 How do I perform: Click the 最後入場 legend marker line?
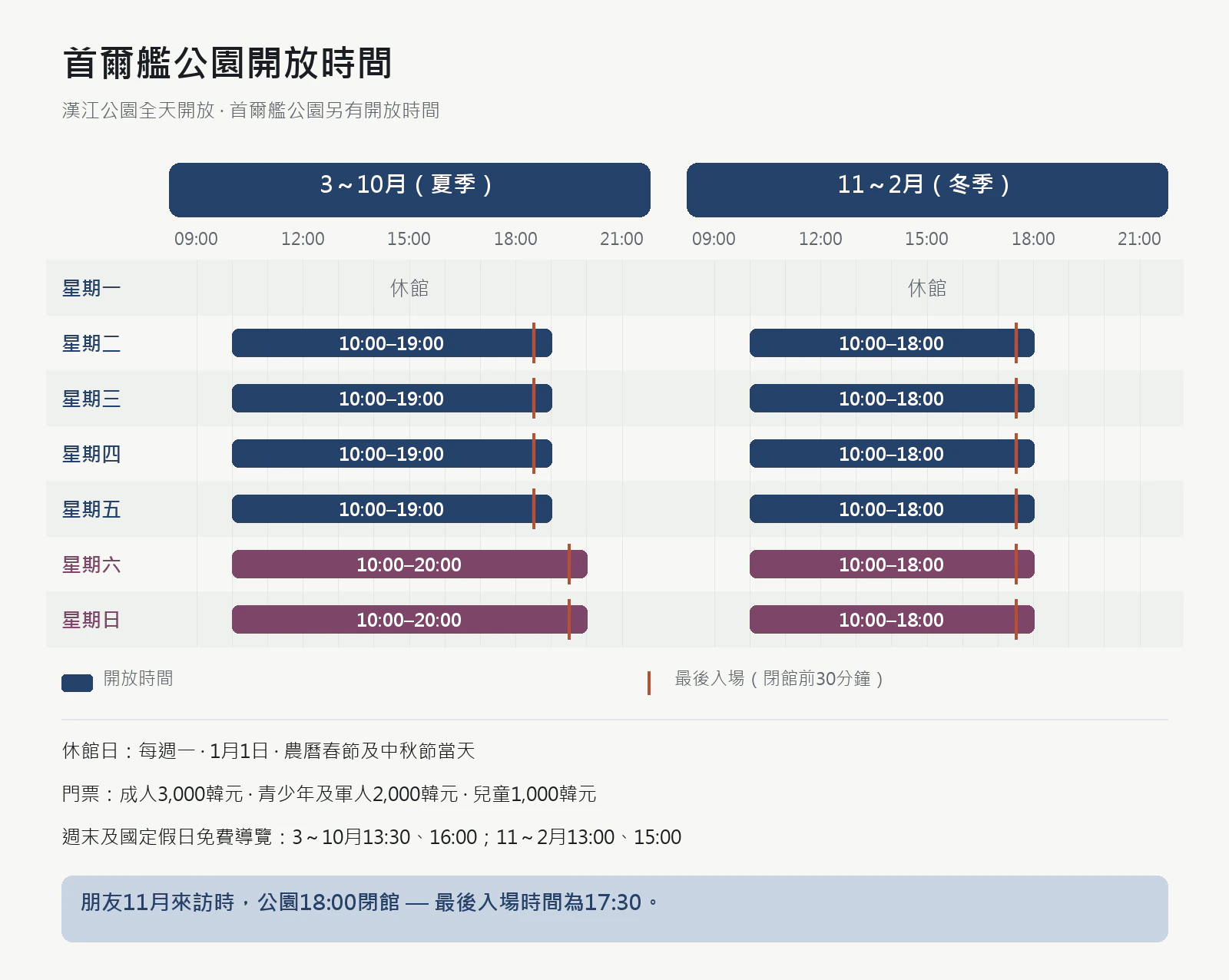point(649,683)
